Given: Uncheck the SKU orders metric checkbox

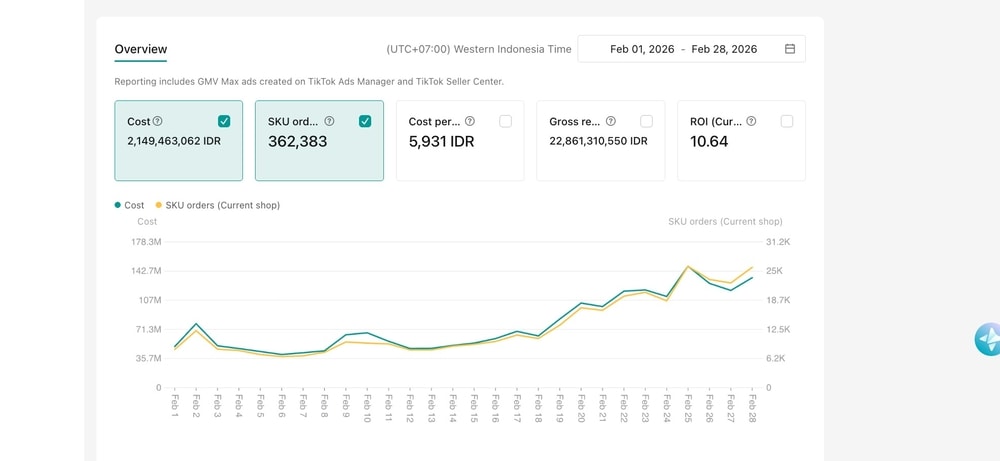Looking at the screenshot, I should point(365,121).
